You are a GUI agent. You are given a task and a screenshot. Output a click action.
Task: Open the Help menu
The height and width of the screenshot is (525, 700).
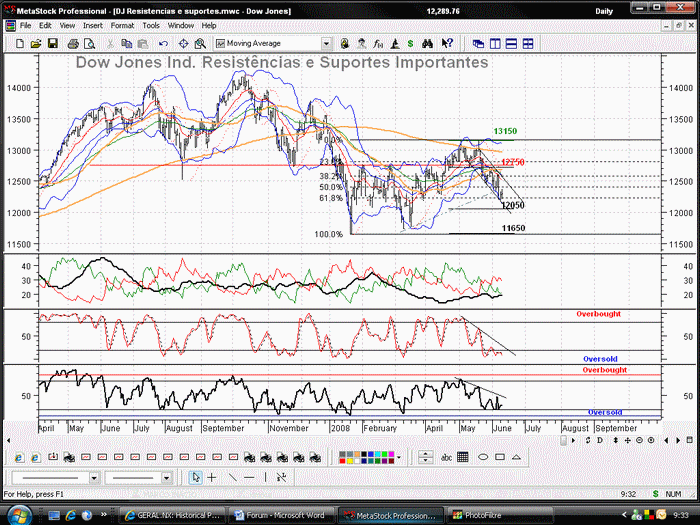[x=209, y=25]
